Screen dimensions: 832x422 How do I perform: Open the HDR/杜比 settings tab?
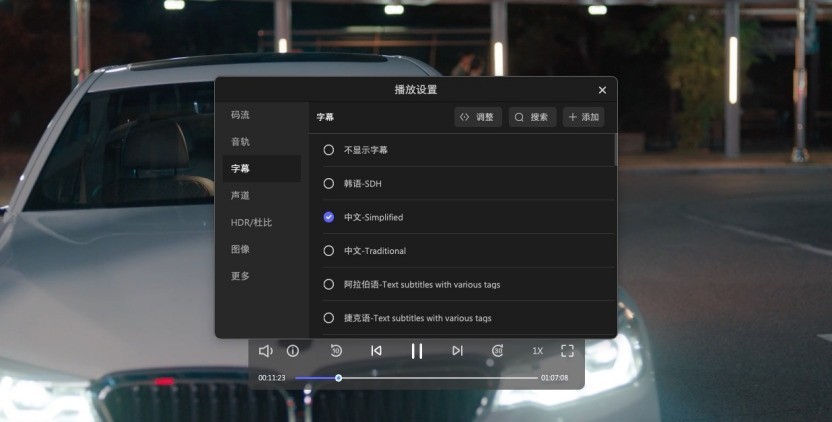tap(262, 222)
